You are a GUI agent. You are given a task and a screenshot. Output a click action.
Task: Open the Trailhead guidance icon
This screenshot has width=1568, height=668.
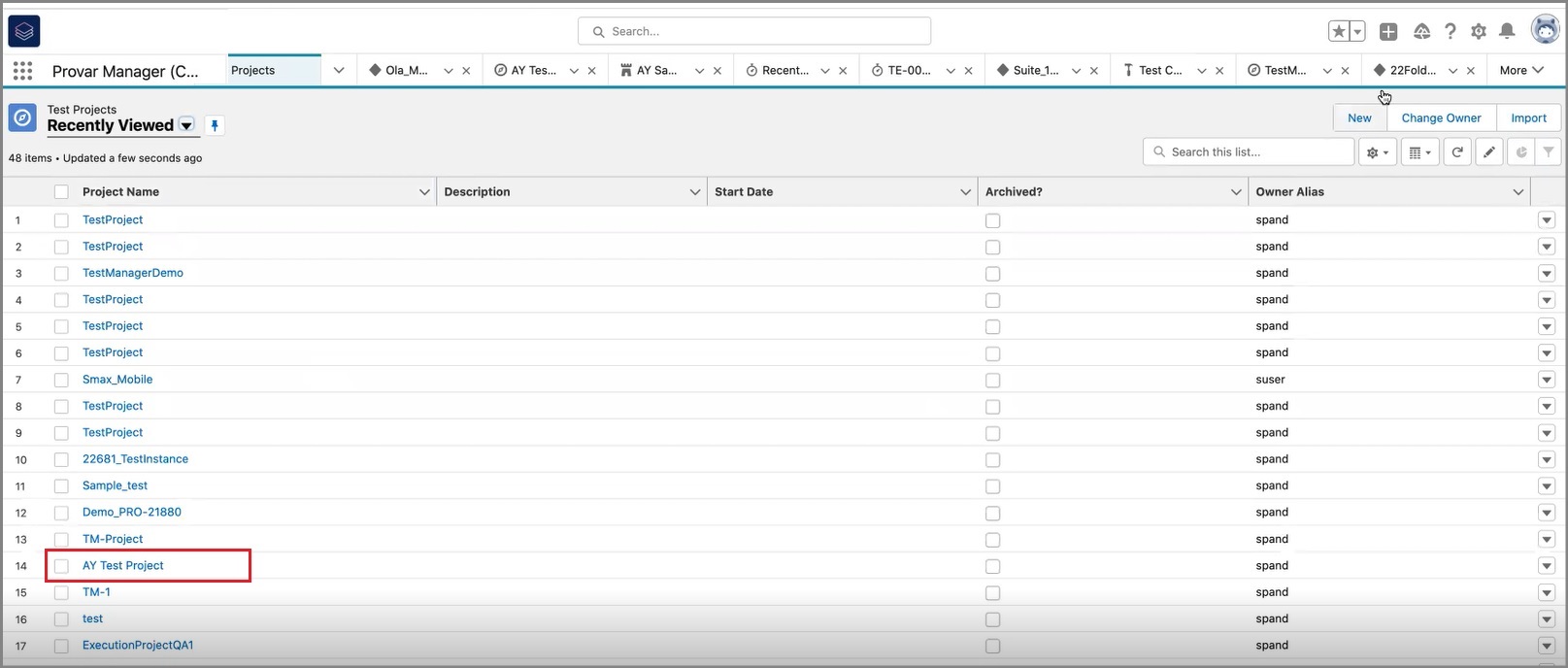click(1421, 31)
